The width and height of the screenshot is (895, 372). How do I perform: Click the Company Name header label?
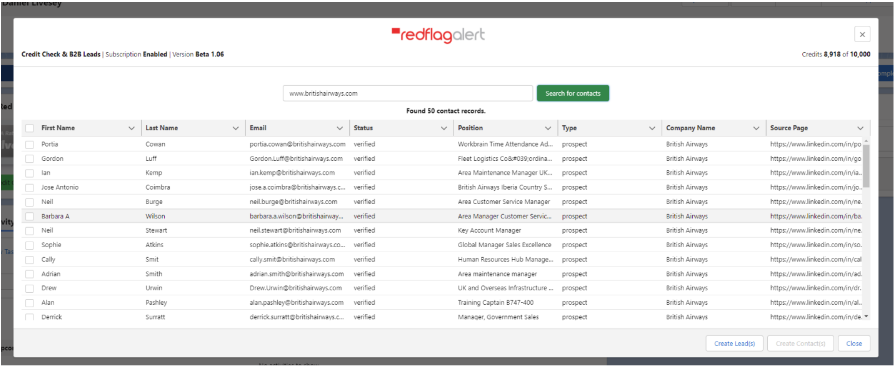[690, 128]
